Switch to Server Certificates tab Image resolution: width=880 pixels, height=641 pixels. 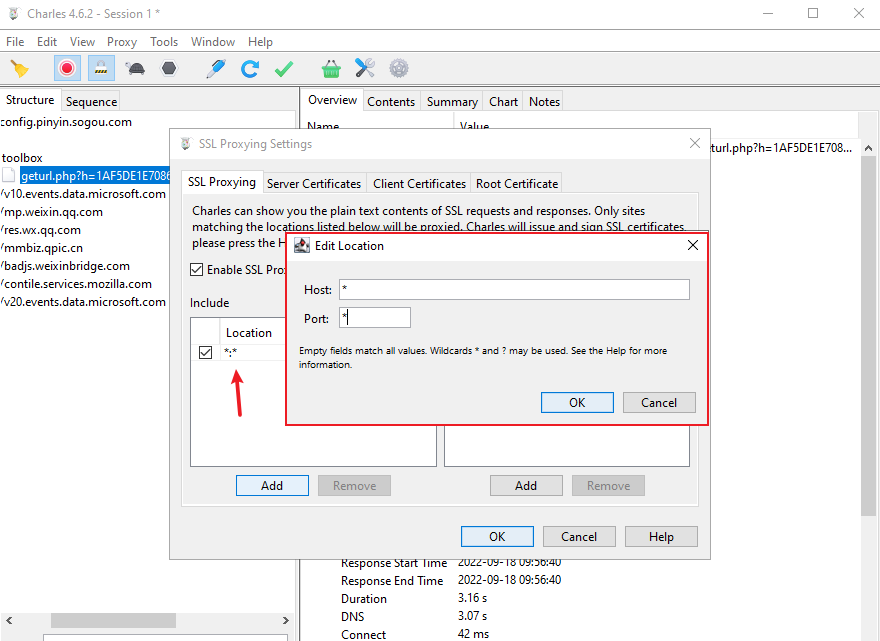[x=314, y=184]
